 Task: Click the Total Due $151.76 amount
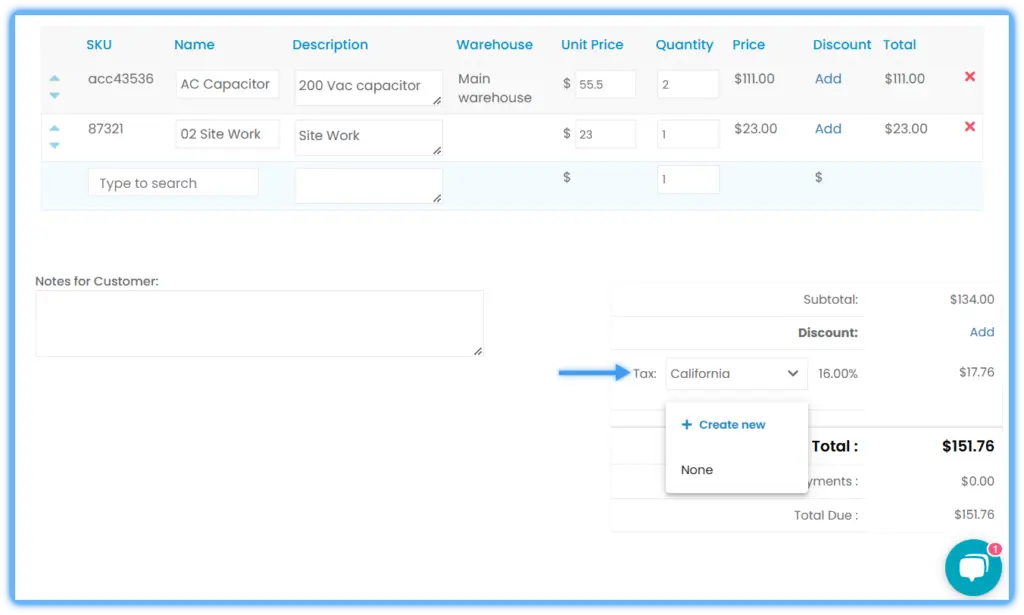pos(974,514)
